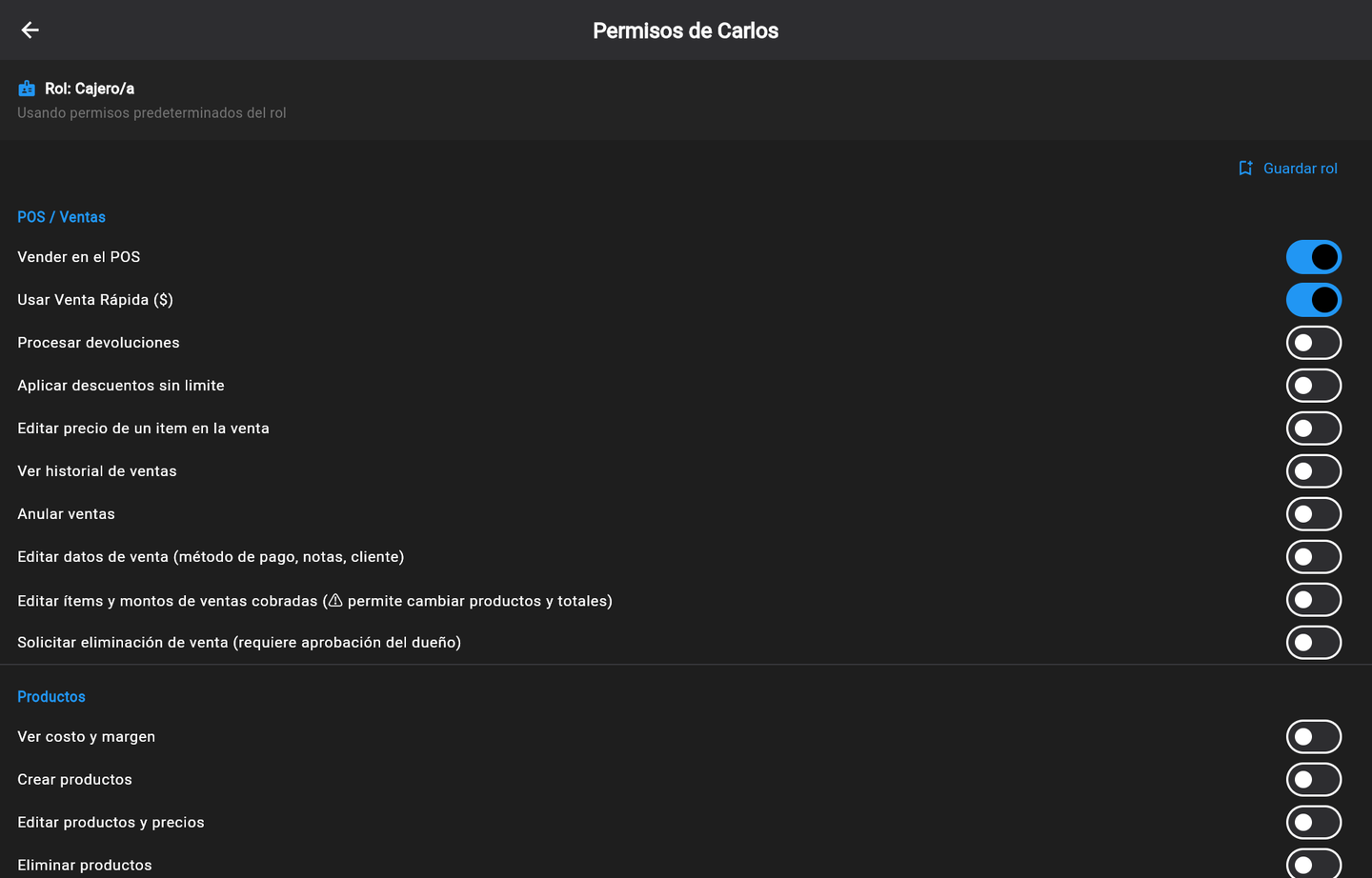The height and width of the screenshot is (878, 1372).
Task: Enable Aplicar descuentos sin limite toggle
Action: coord(1314,386)
